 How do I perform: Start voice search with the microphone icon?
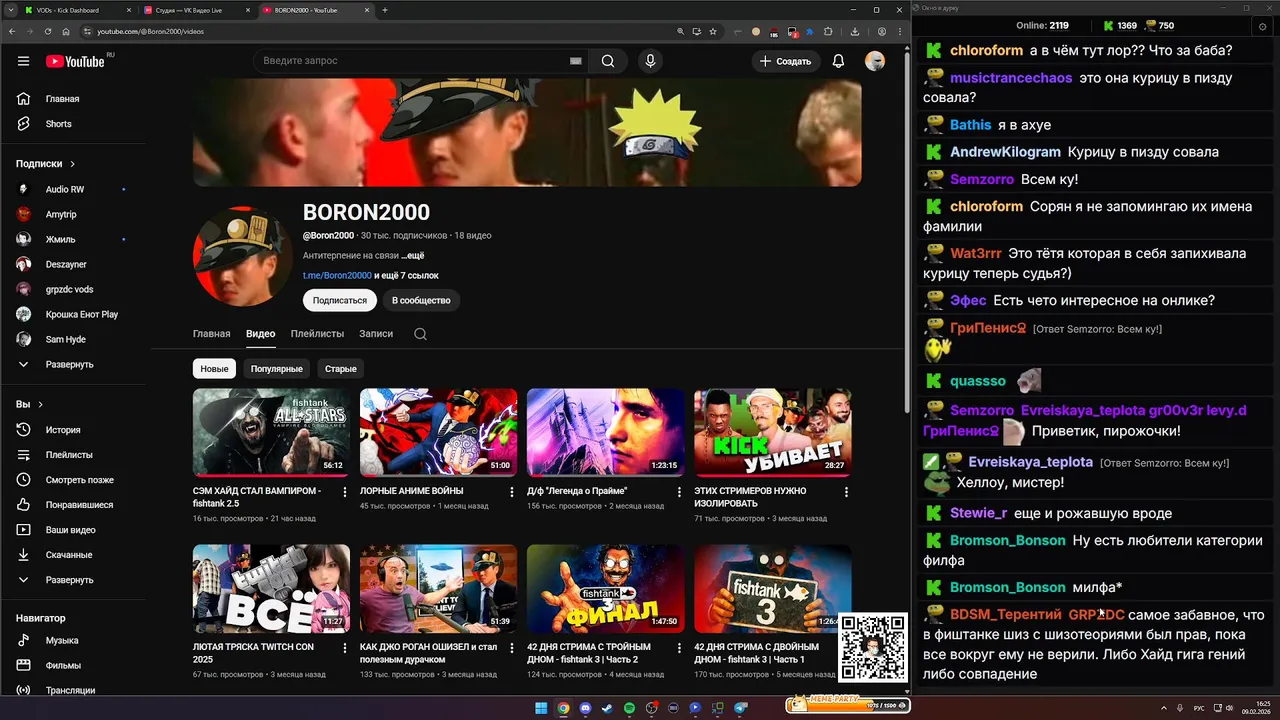click(650, 61)
